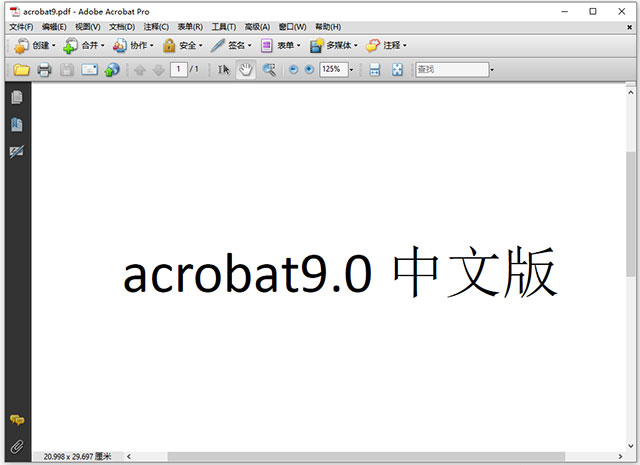Activate the Hand tool
Screen dimensions: 640x465
246,70
